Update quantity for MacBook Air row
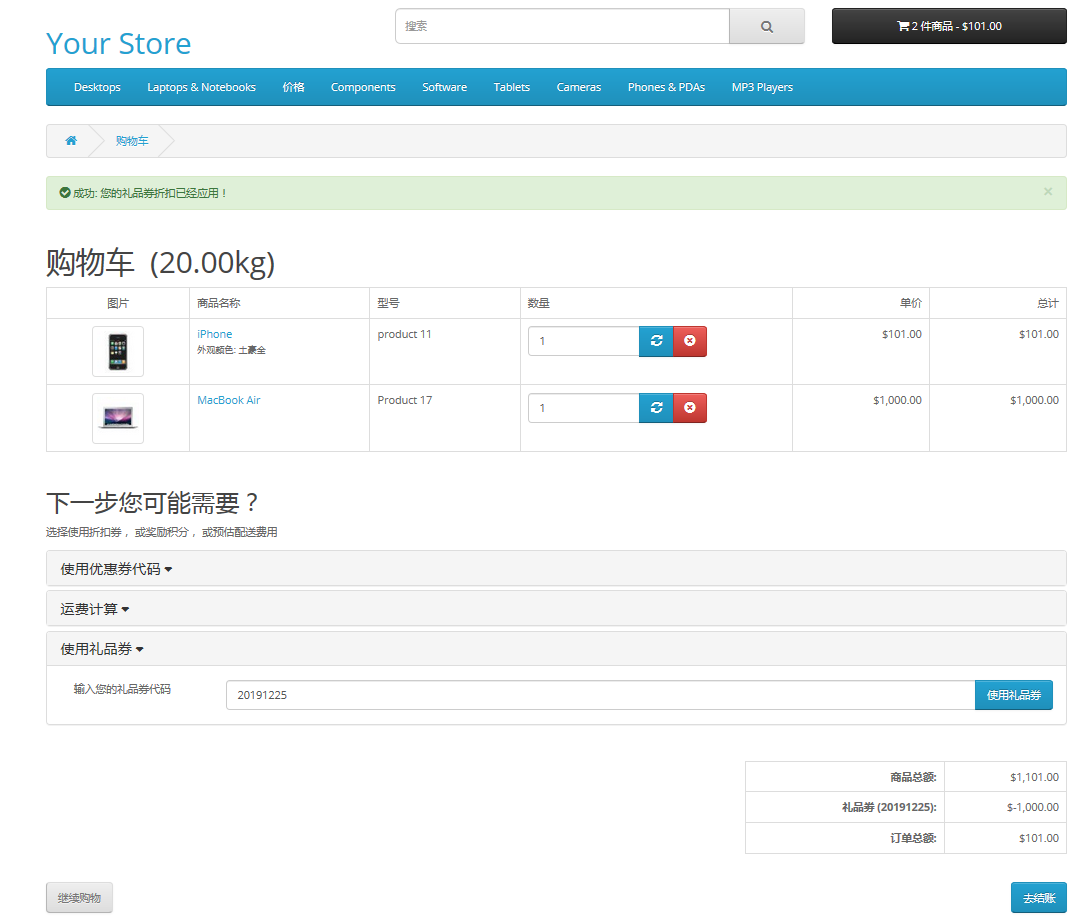Viewport: 1090px width, 917px height. pyautogui.click(x=656, y=407)
